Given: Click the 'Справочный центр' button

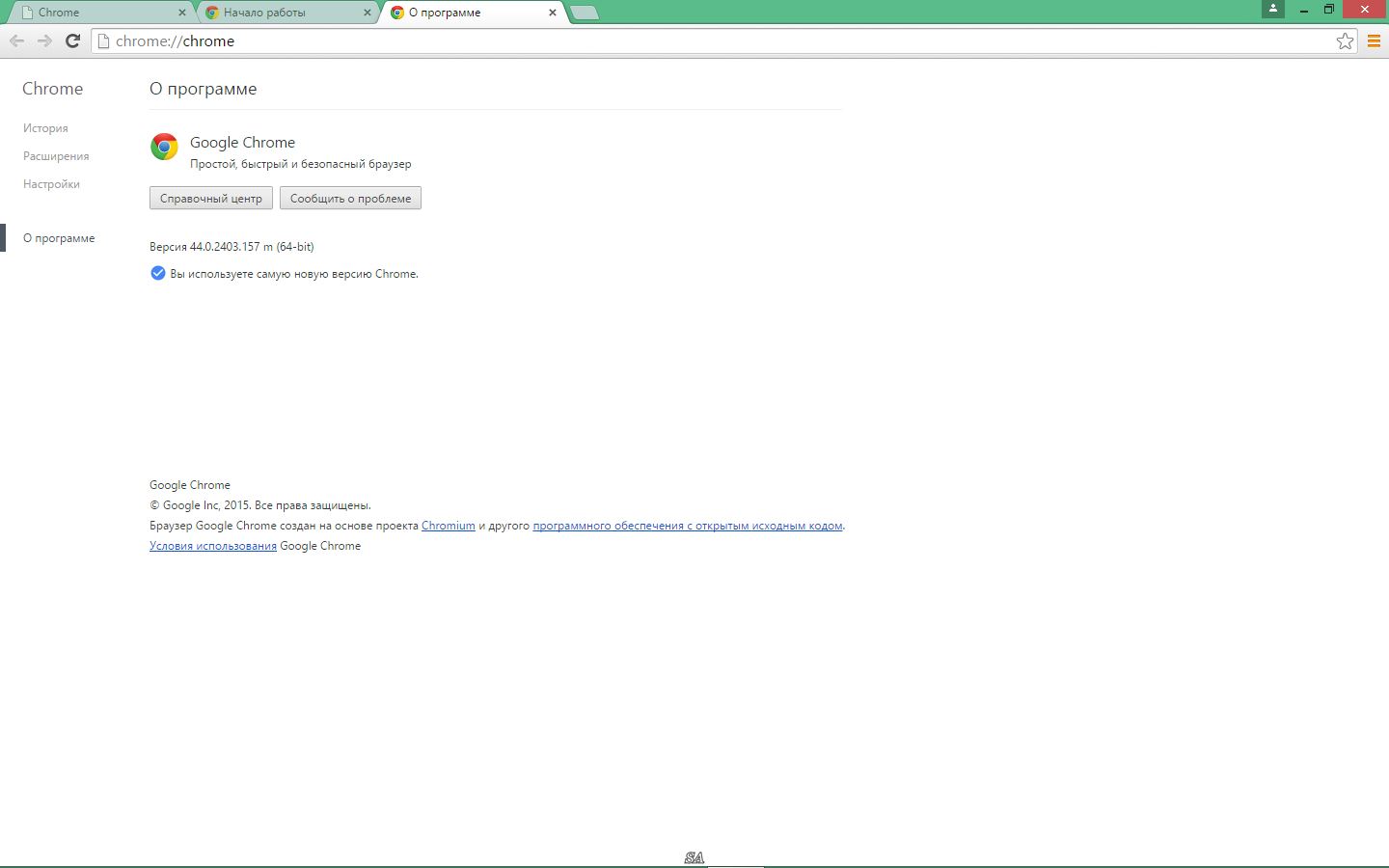Looking at the screenshot, I should [x=211, y=198].
